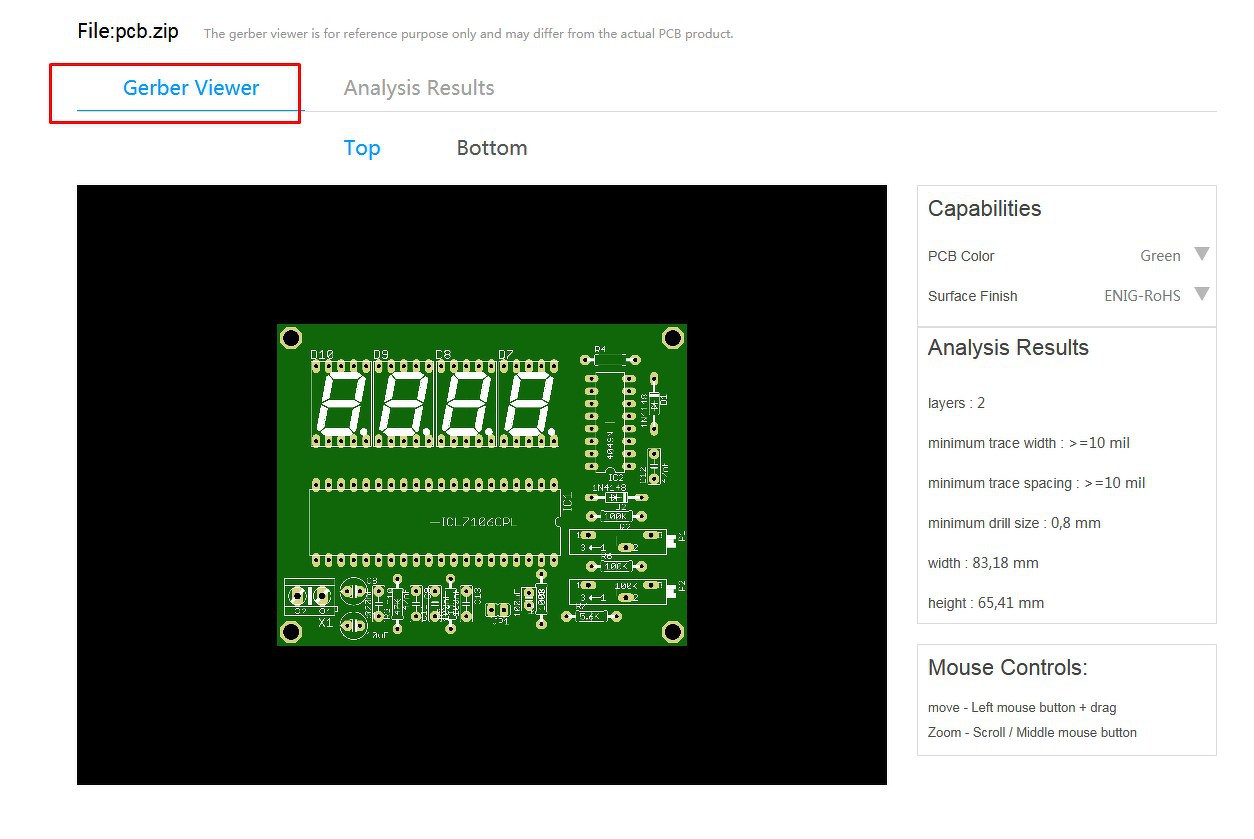1254x839 pixels.
Task: Click the minimum trace spacing entry
Action: [x=1037, y=483]
